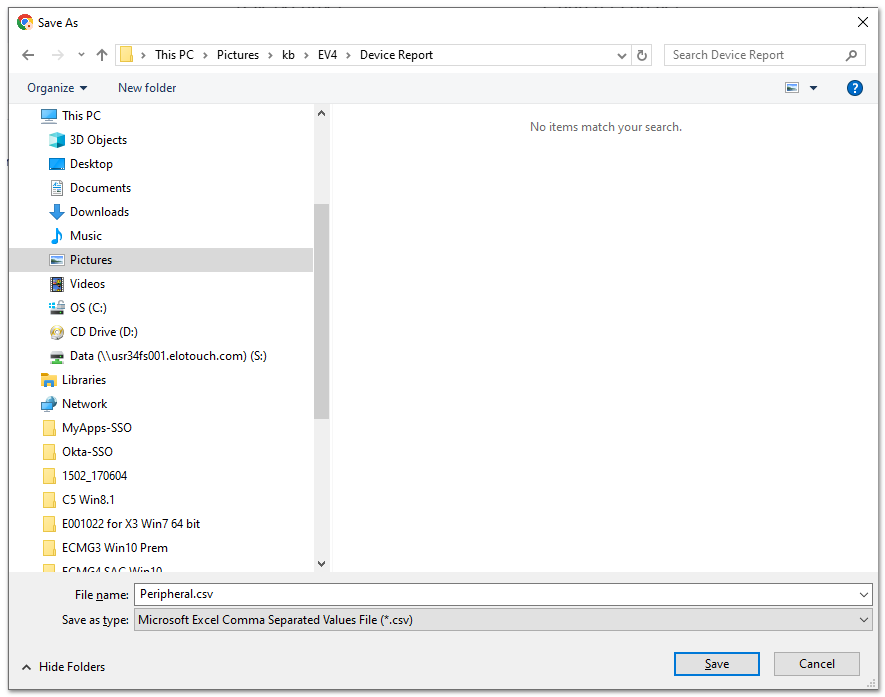Expand the address bar history dropdown

(621, 55)
